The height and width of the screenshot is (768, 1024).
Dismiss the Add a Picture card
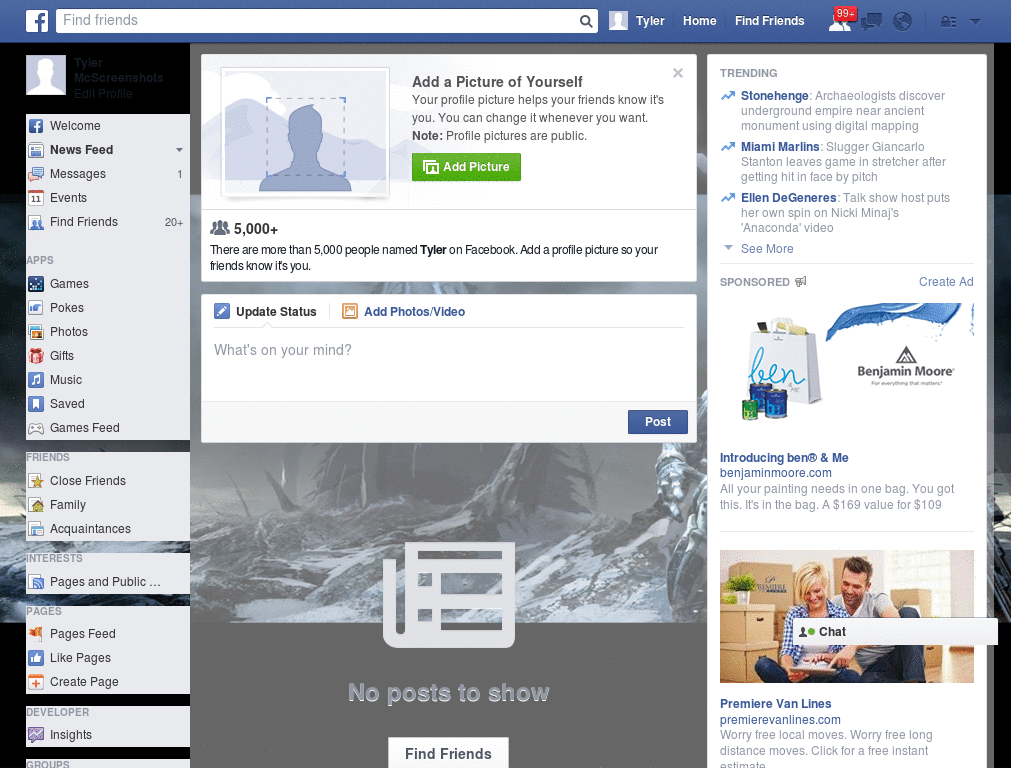tap(678, 73)
